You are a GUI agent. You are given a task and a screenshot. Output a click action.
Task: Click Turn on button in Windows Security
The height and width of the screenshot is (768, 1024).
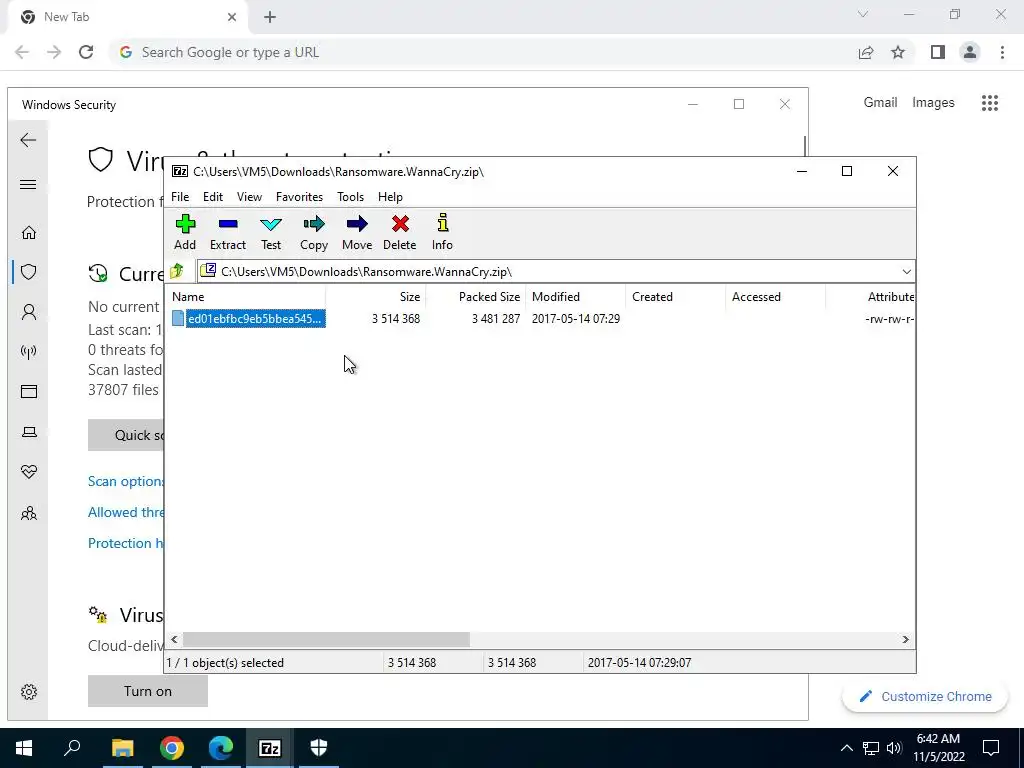148,691
